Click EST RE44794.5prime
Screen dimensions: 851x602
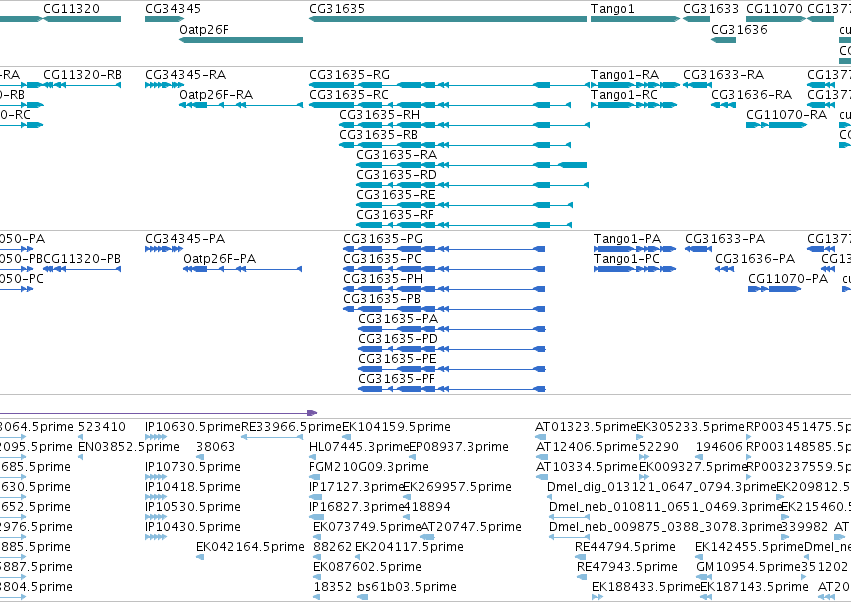[x=579, y=557]
